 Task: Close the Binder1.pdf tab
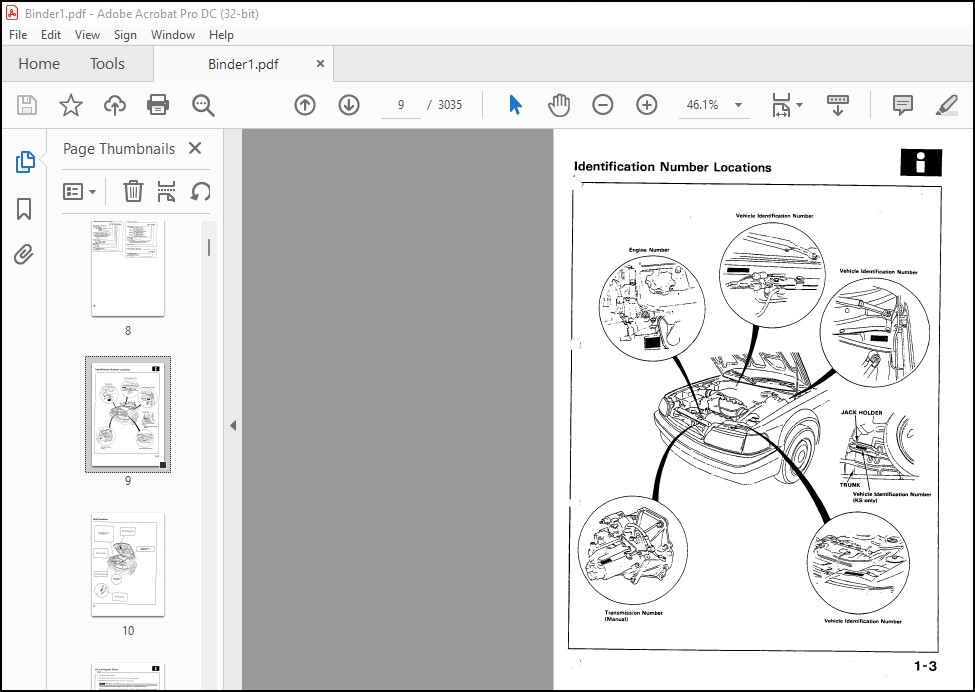point(320,63)
